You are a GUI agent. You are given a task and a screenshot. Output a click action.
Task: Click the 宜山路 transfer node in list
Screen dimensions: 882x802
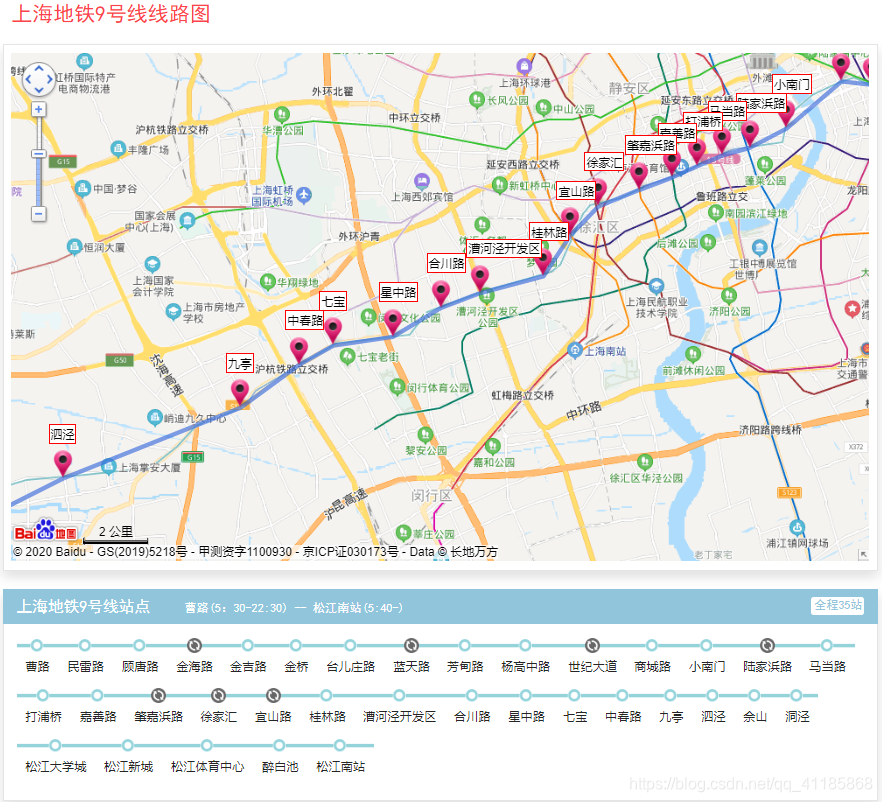pos(273,696)
